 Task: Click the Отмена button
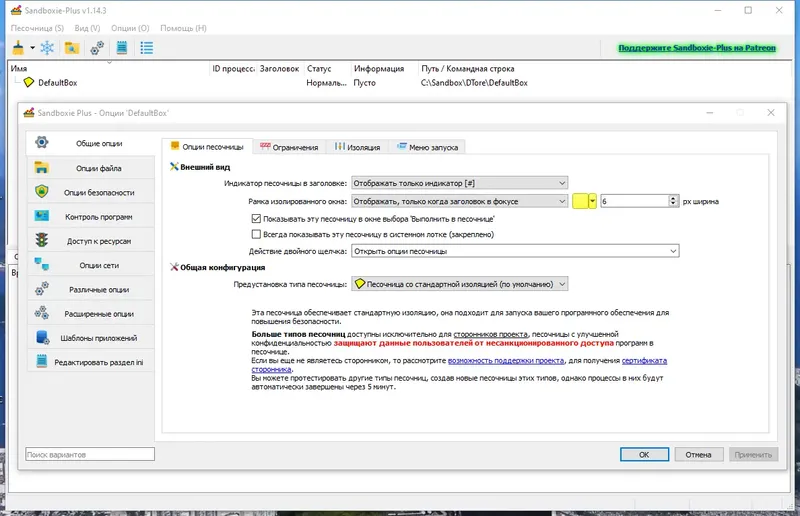coord(698,454)
